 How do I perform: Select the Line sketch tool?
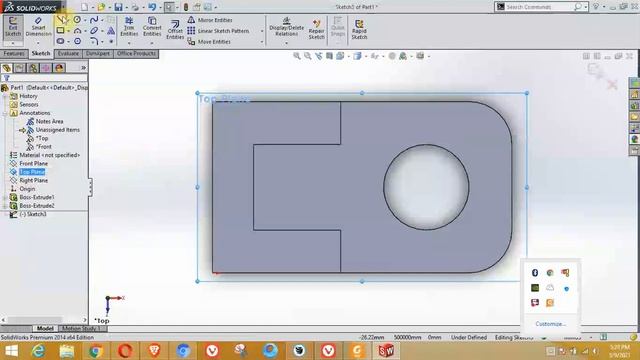[x=61, y=20]
